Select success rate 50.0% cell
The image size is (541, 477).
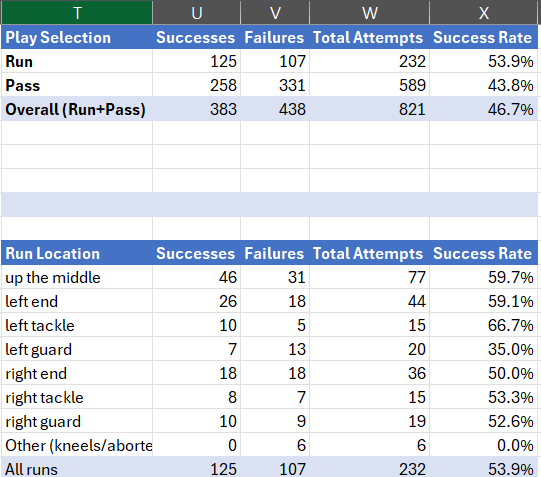[x=484, y=373]
